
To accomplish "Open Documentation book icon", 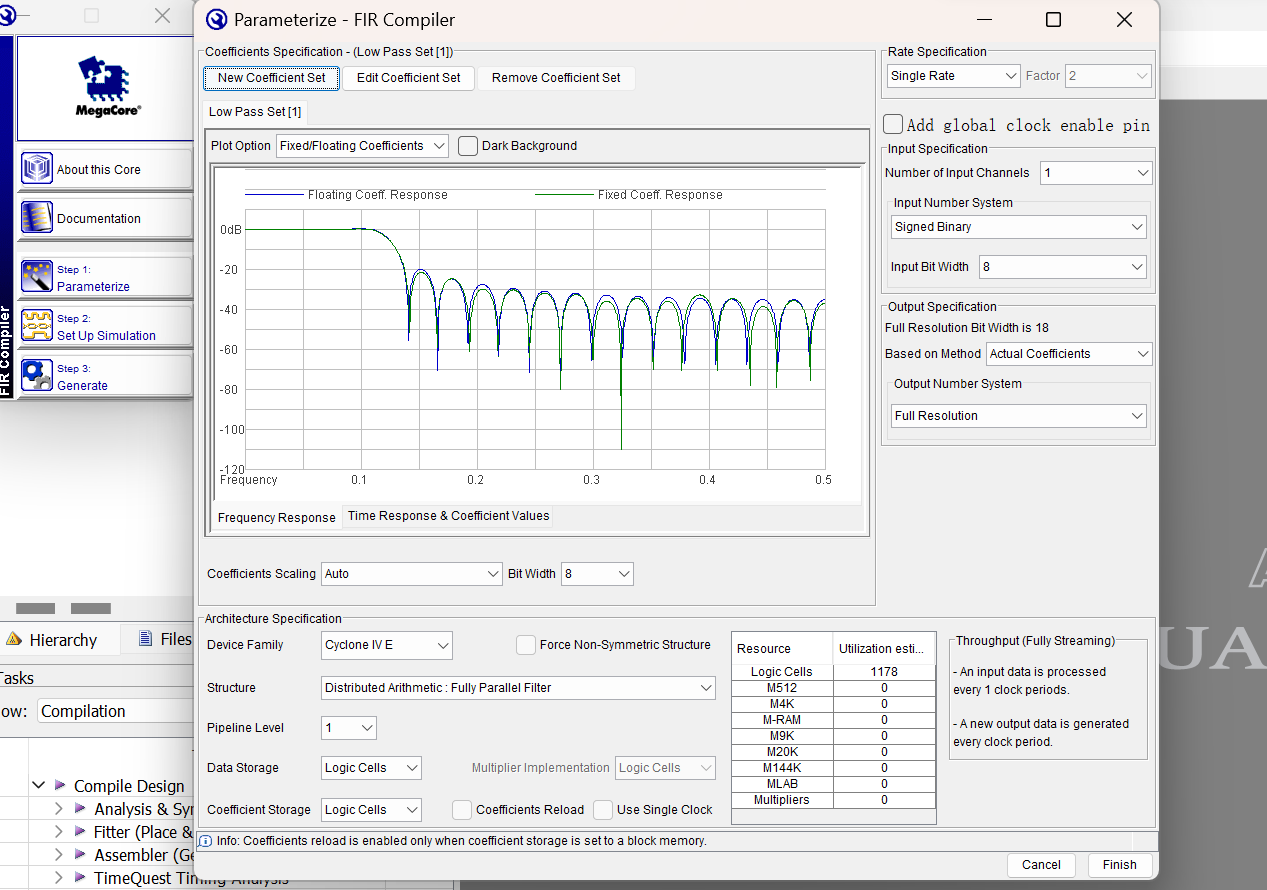I will (37, 217).
